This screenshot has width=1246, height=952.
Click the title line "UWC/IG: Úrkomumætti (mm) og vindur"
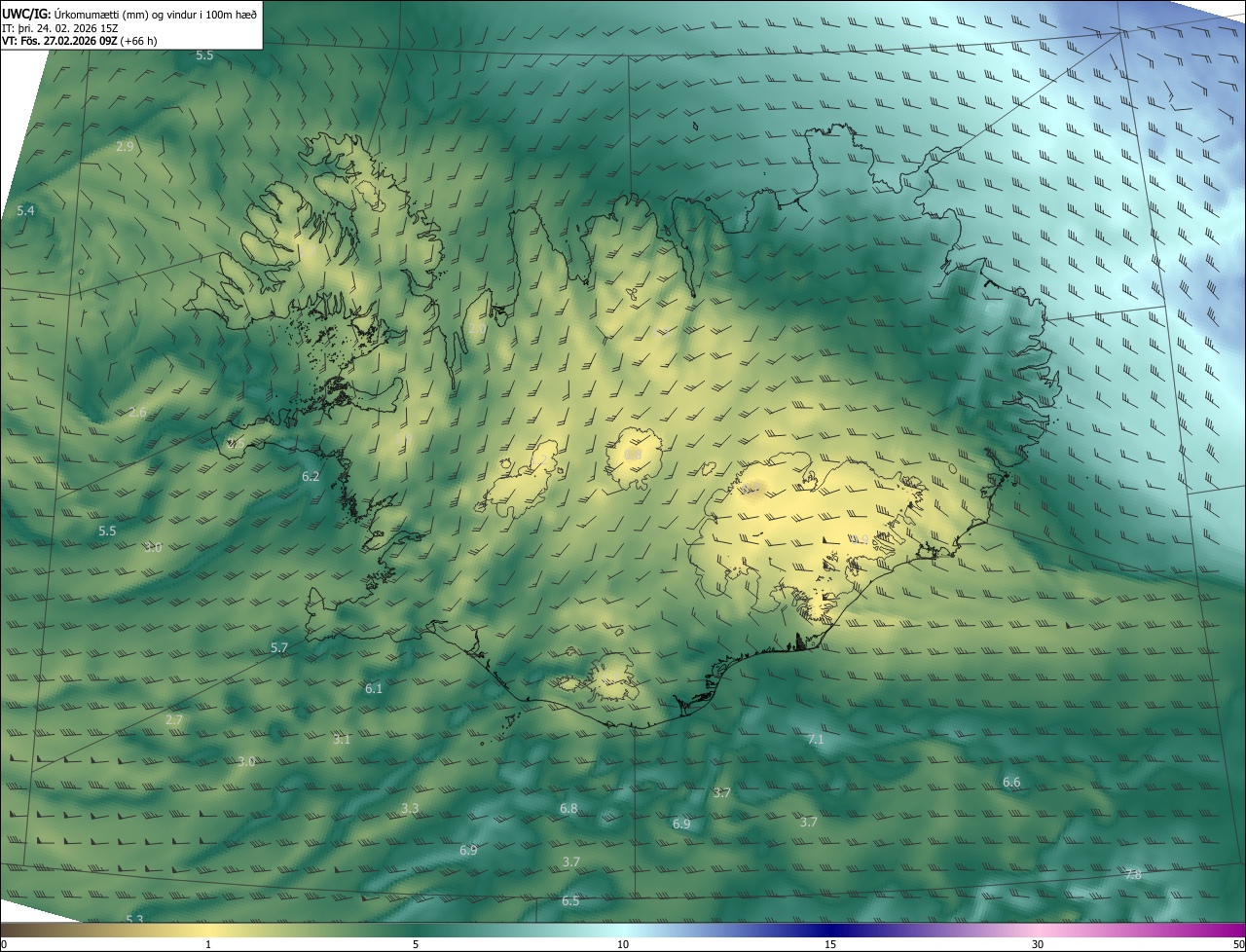tap(129, 14)
